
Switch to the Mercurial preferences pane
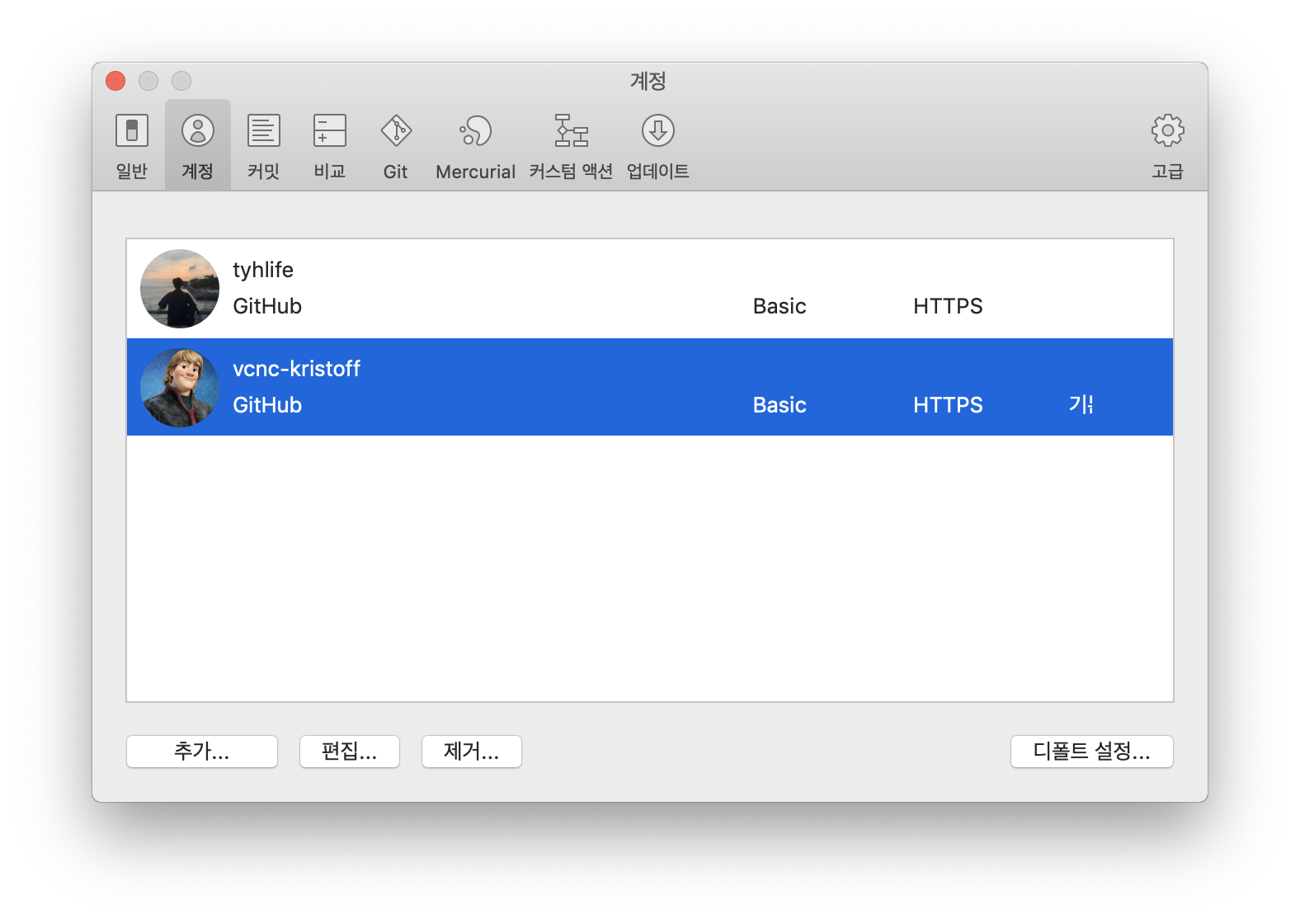(x=475, y=146)
